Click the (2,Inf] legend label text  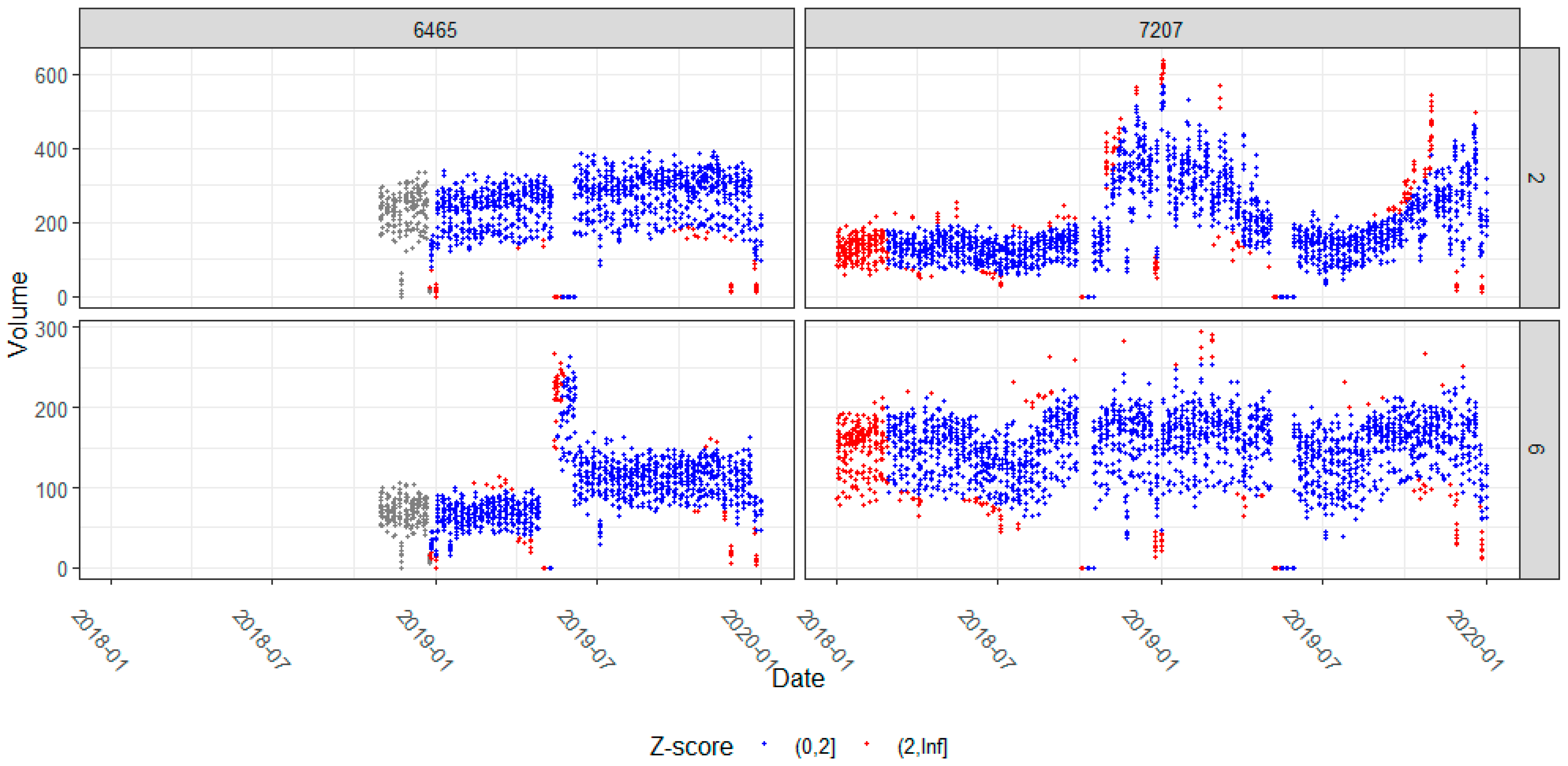(x=922, y=746)
